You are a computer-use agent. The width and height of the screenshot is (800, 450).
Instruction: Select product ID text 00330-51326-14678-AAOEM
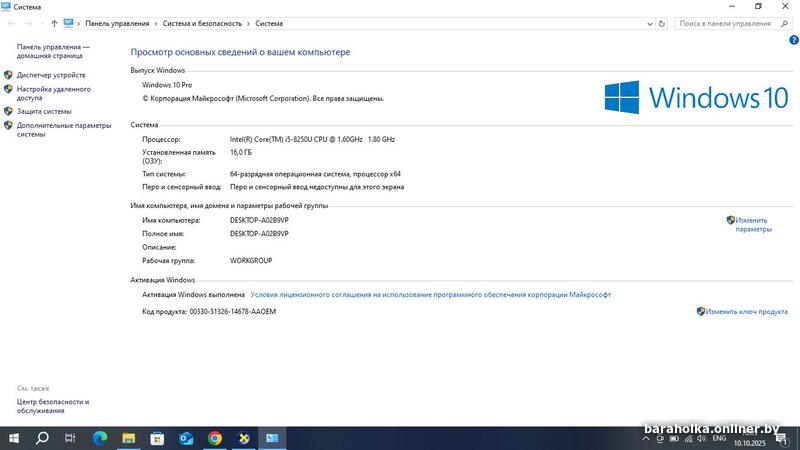(x=233, y=312)
